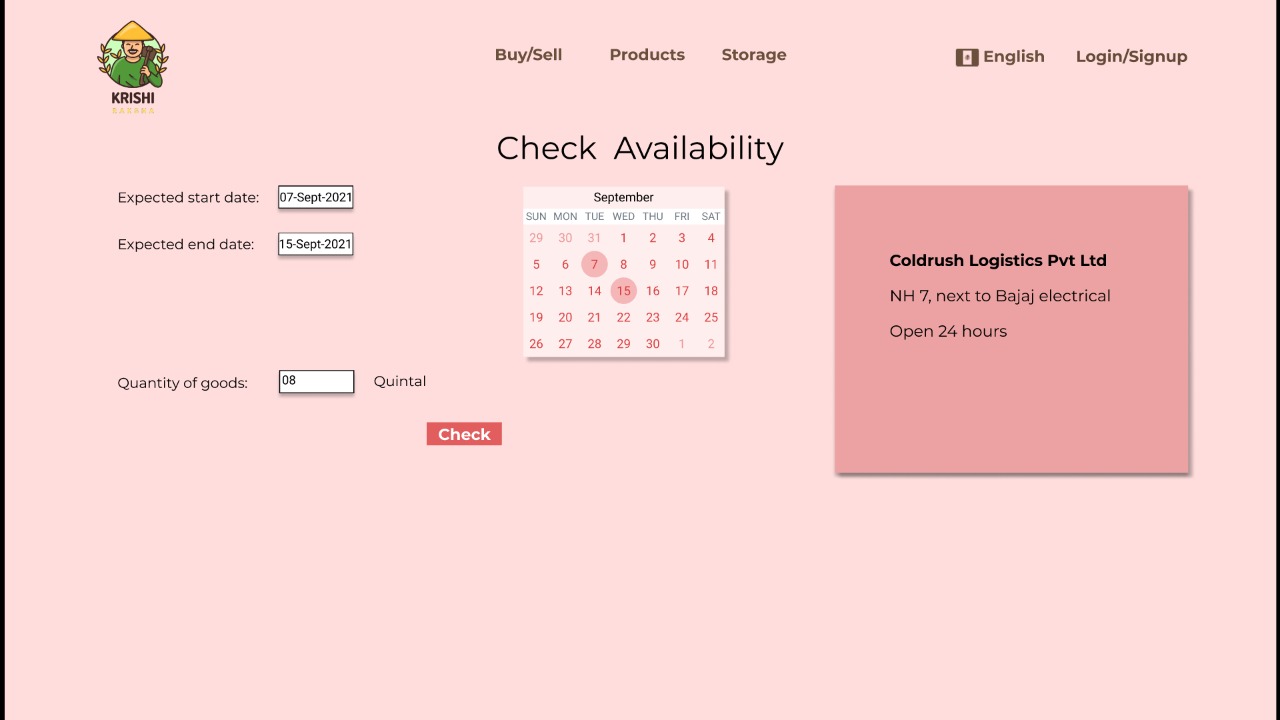Image resolution: width=1280 pixels, height=720 pixels.
Task: Pick date 27 on the calendar
Action: [x=565, y=344]
